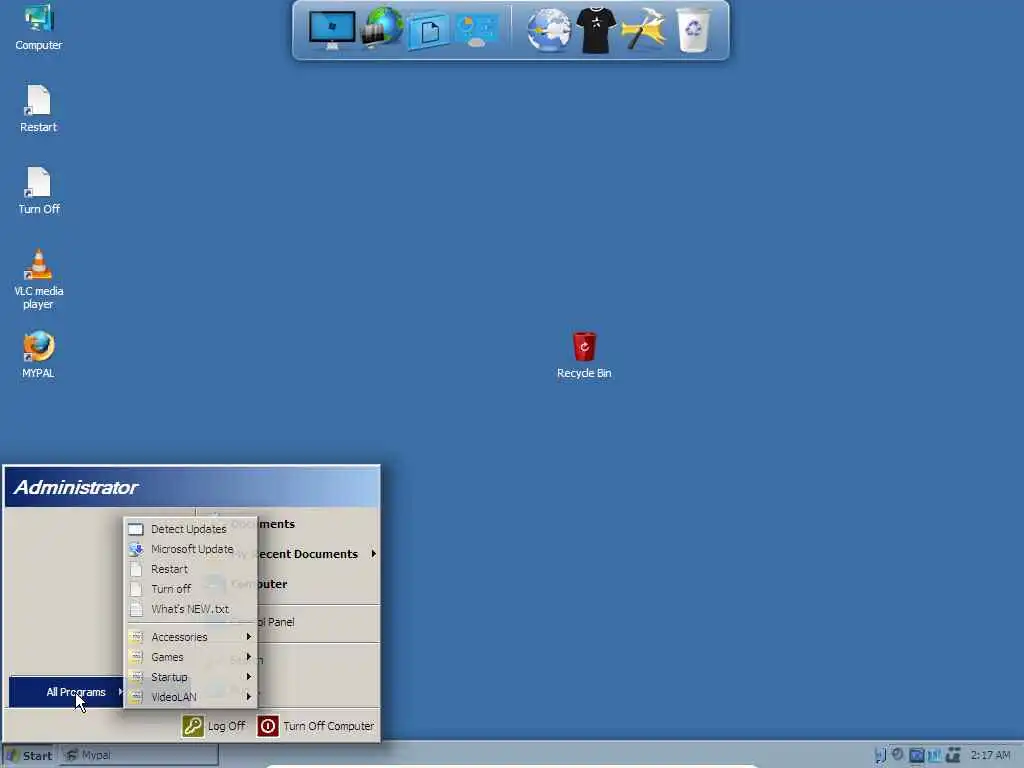Select the Restart desktop shortcut
1024x768 pixels.
point(39,109)
